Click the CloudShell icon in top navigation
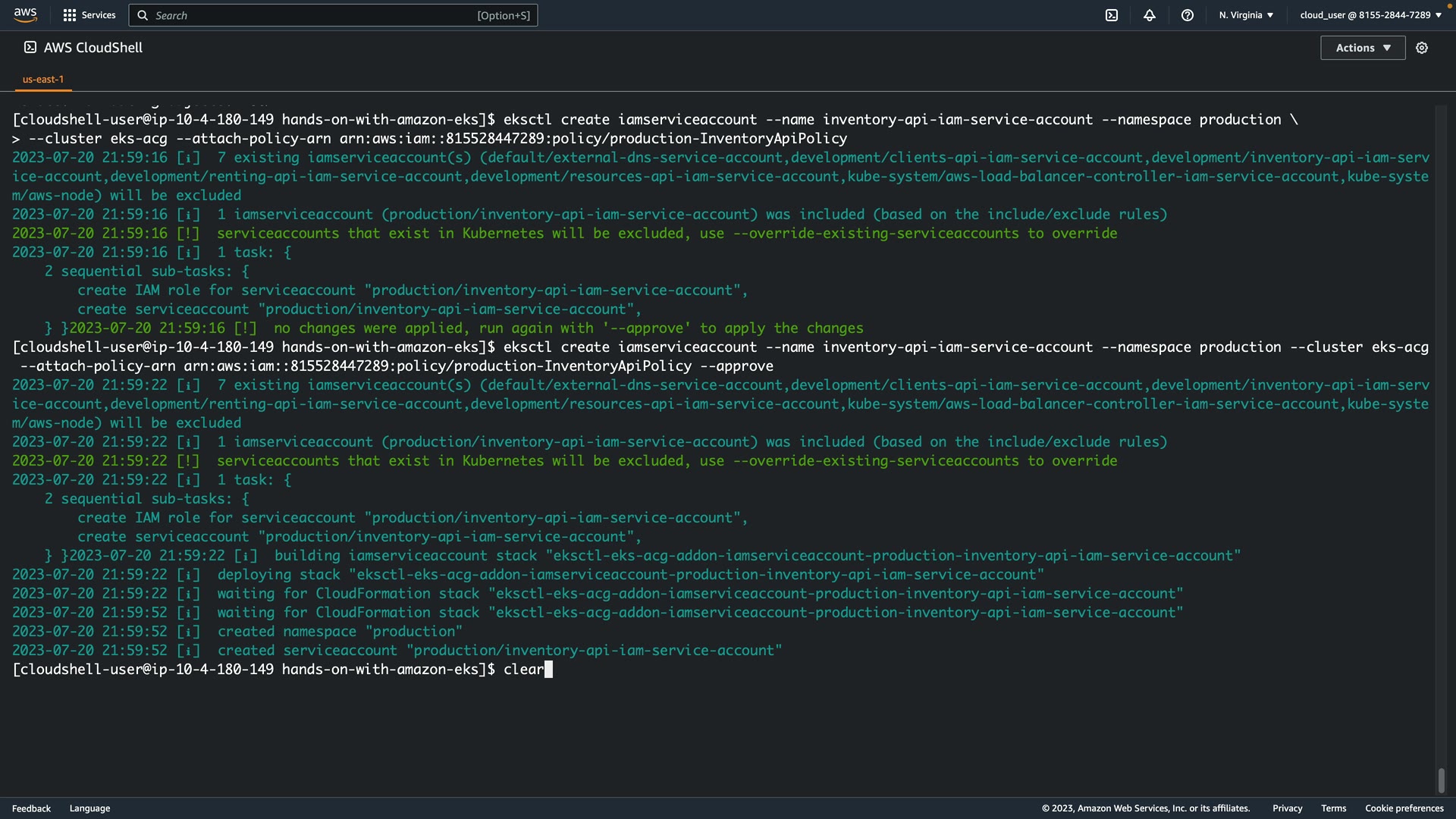This screenshot has width=1456, height=819. point(1112,15)
